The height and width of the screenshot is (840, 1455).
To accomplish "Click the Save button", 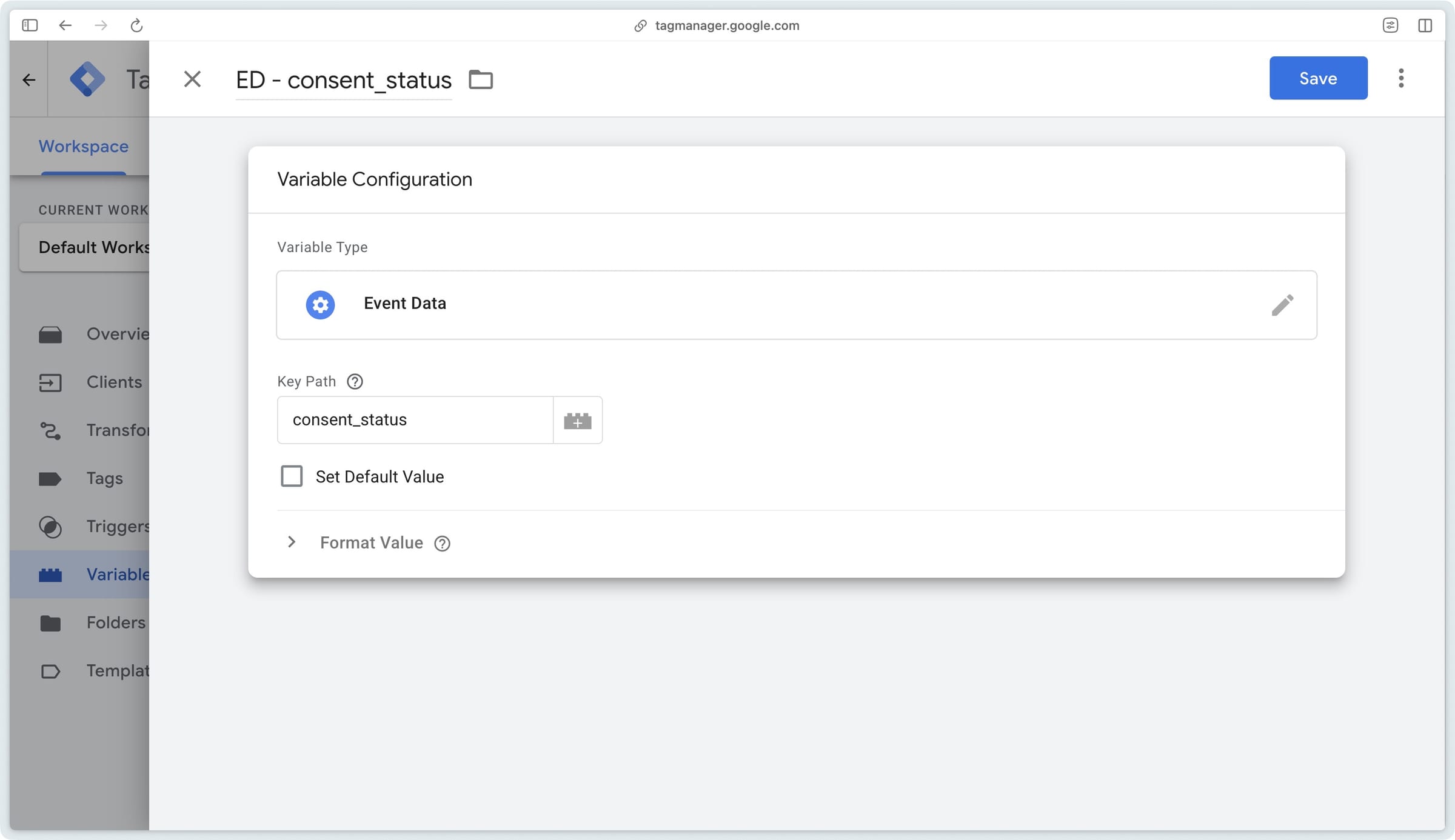I will point(1318,78).
